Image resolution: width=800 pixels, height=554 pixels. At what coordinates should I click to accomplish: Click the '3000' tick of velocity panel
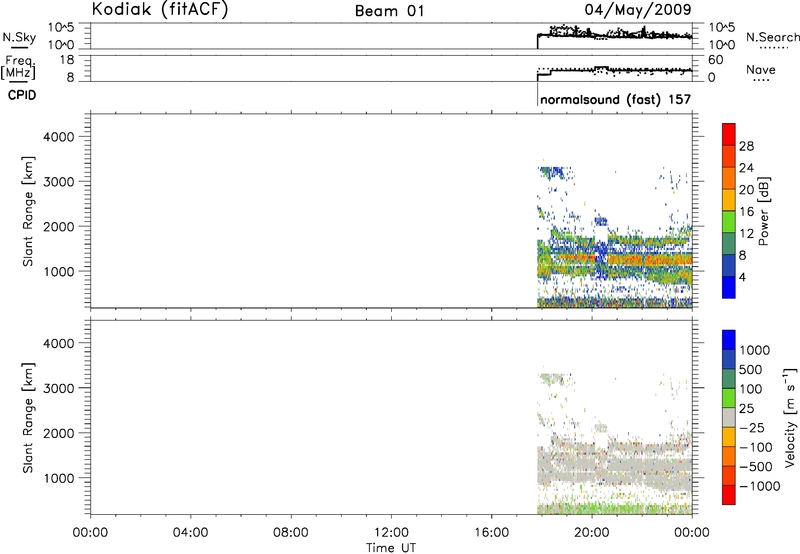59,388
